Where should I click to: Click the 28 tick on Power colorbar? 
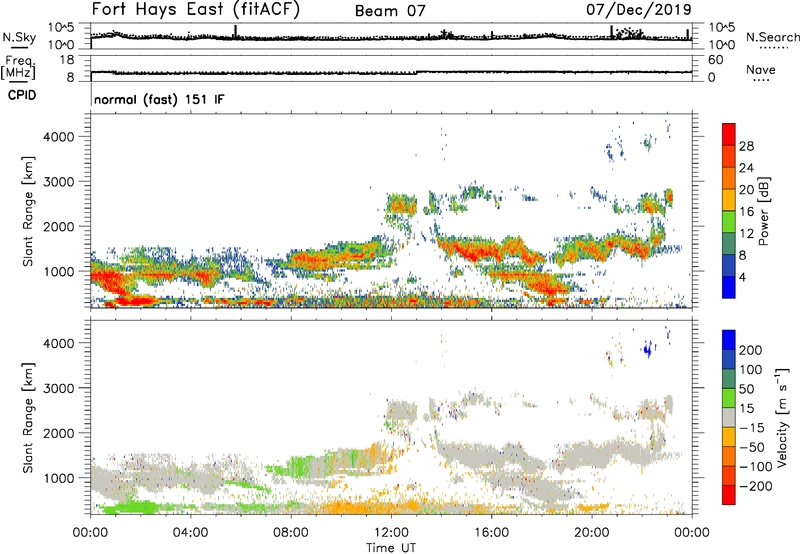(x=746, y=146)
